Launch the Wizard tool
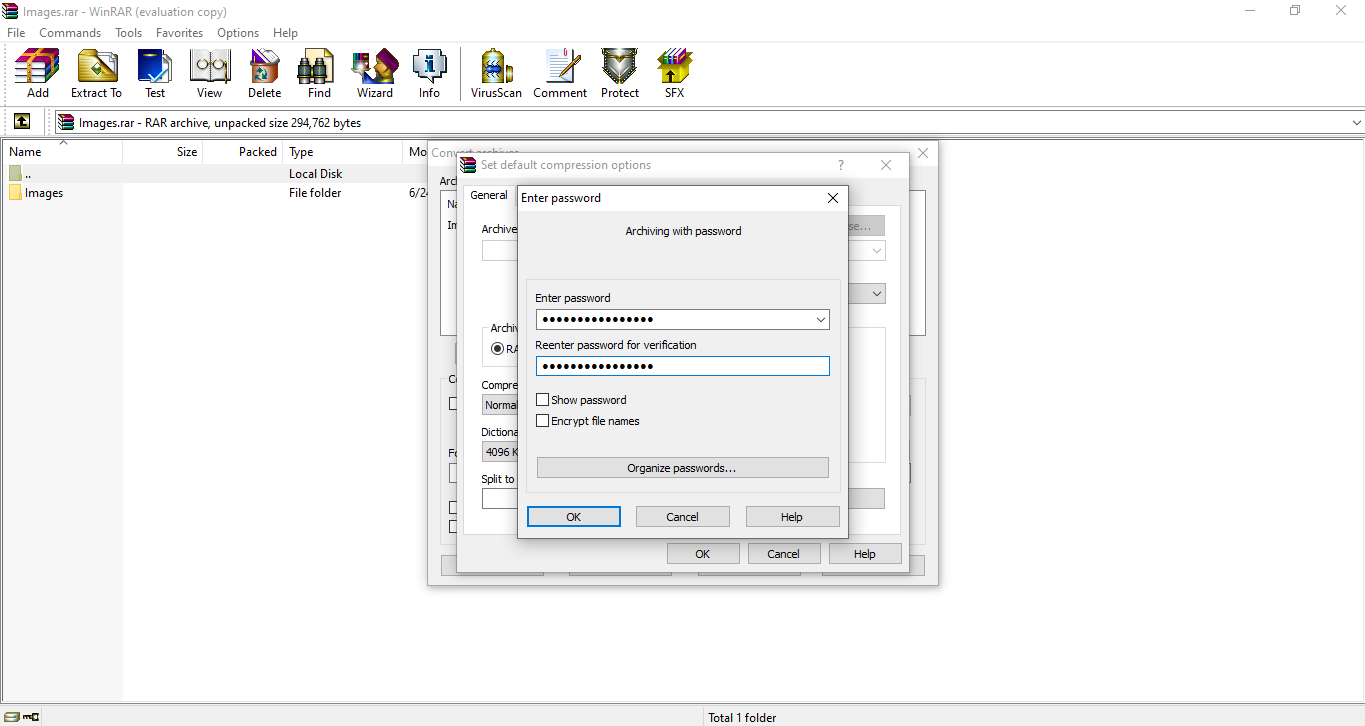The width and height of the screenshot is (1365, 726). (x=375, y=74)
